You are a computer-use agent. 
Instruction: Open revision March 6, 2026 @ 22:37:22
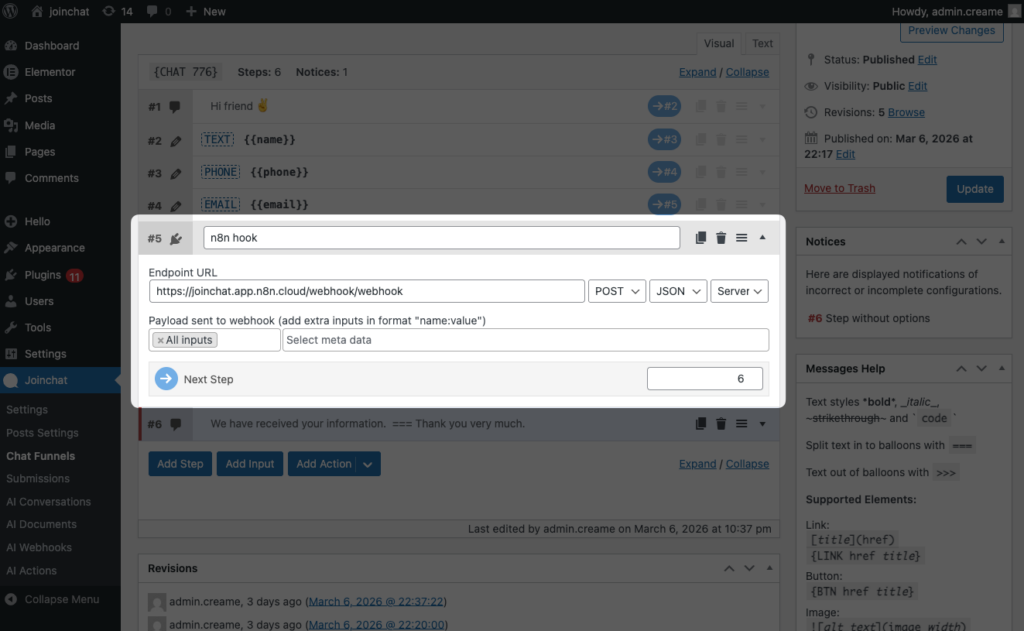click(376, 602)
